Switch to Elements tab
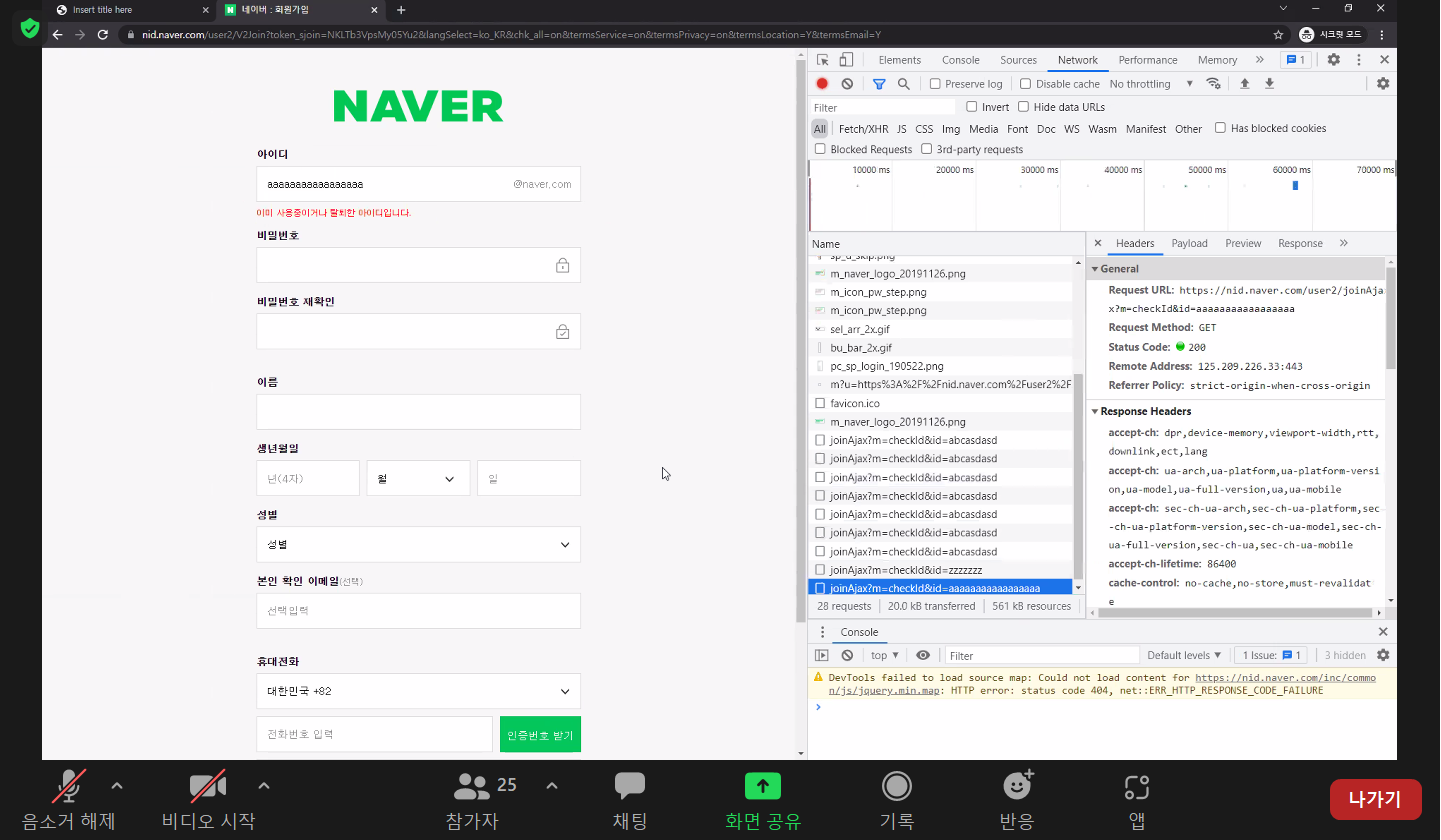1441x840 pixels. (x=900, y=60)
